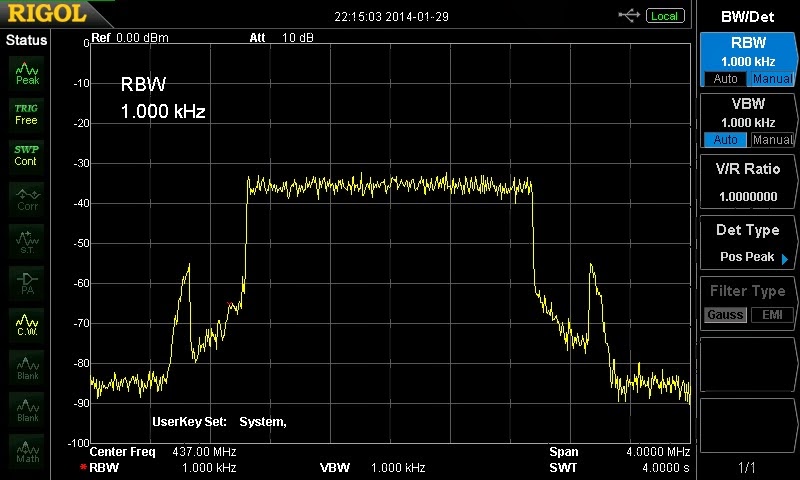Image resolution: width=800 pixels, height=480 pixels.
Task: Open the V/R Ratio softkey
Action: 748,182
